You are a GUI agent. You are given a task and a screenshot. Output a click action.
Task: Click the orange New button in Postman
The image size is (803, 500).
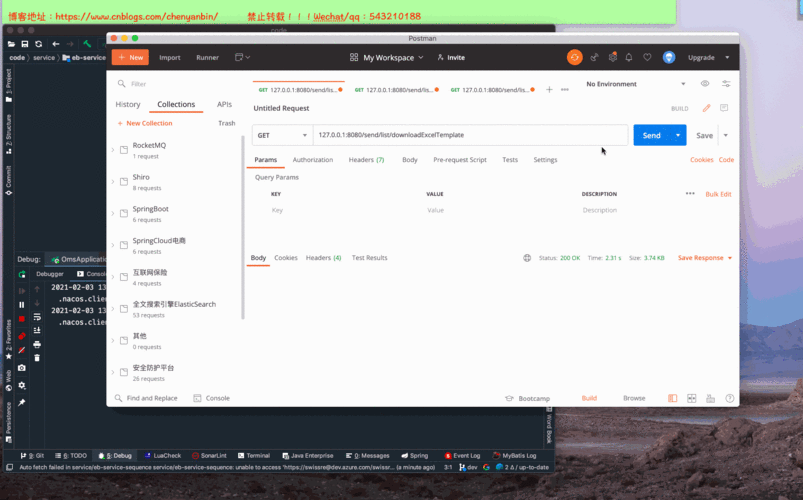coord(130,57)
